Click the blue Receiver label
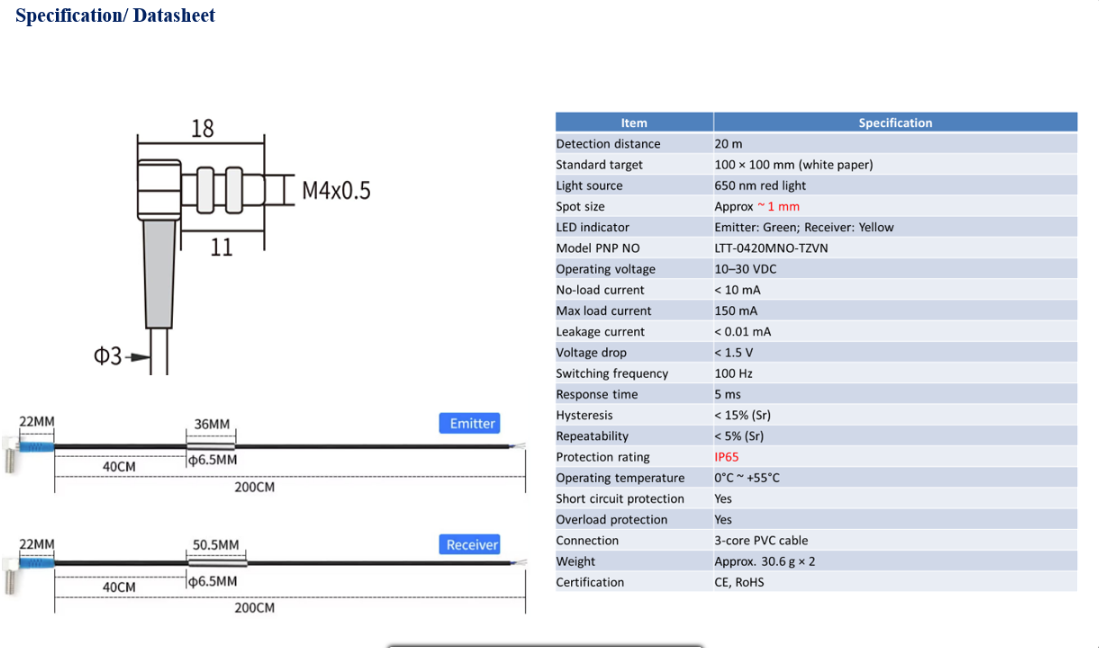 tap(469, 544)
